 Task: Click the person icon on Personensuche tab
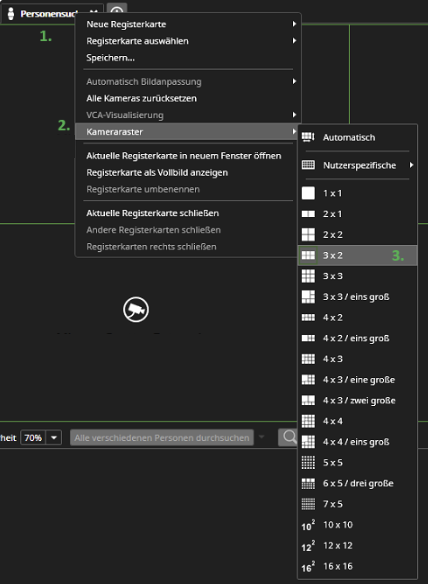click(11, 14)
